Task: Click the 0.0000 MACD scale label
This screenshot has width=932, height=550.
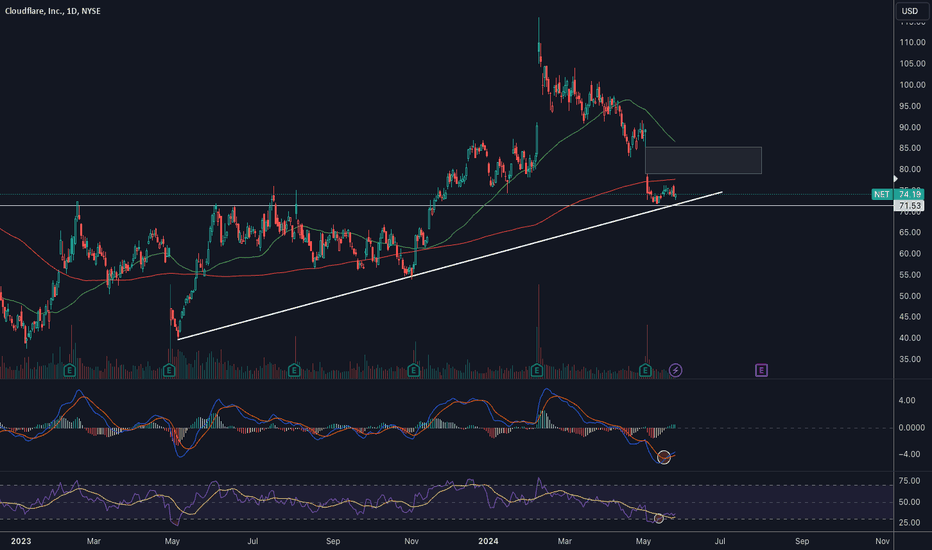Action: point(911,428)
